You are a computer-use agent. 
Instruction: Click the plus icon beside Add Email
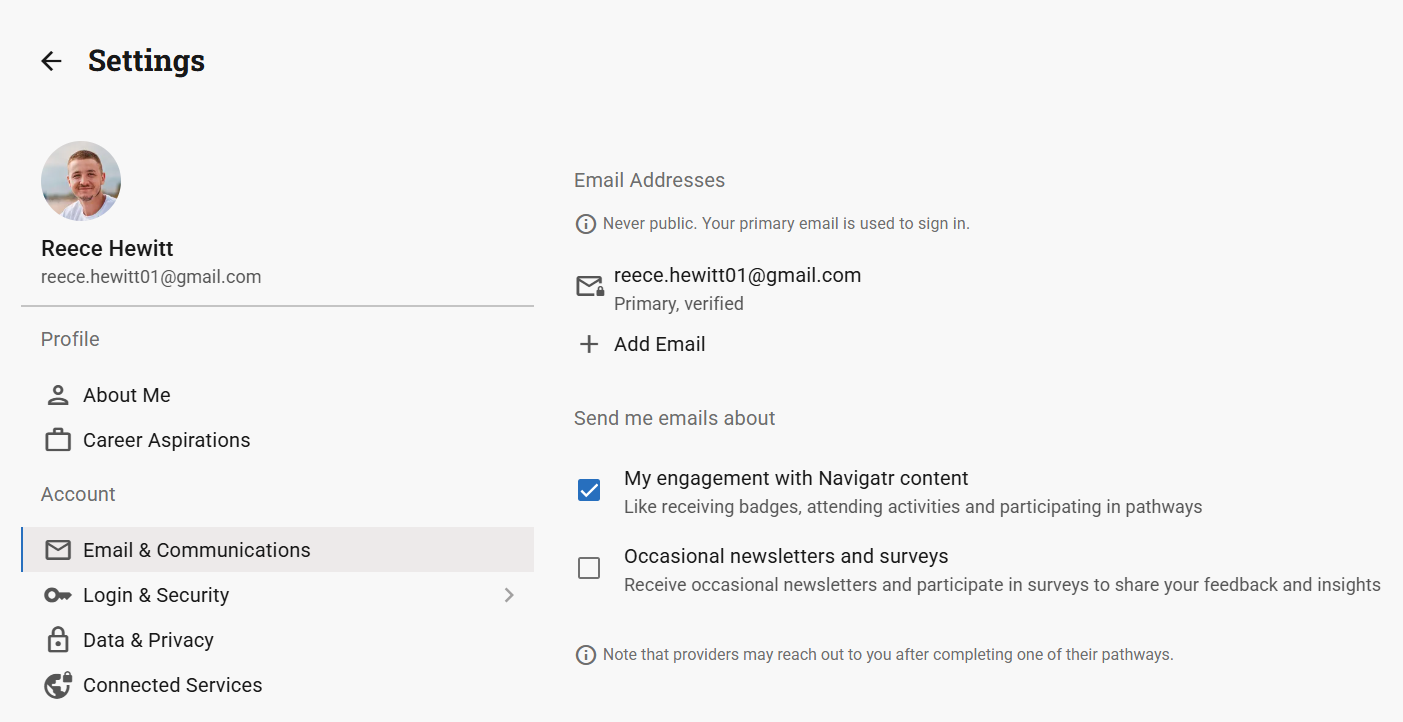pos(589,344)
